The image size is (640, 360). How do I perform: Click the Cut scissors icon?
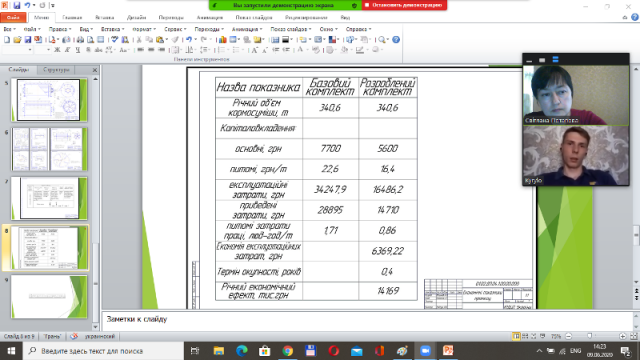[139, 40]
